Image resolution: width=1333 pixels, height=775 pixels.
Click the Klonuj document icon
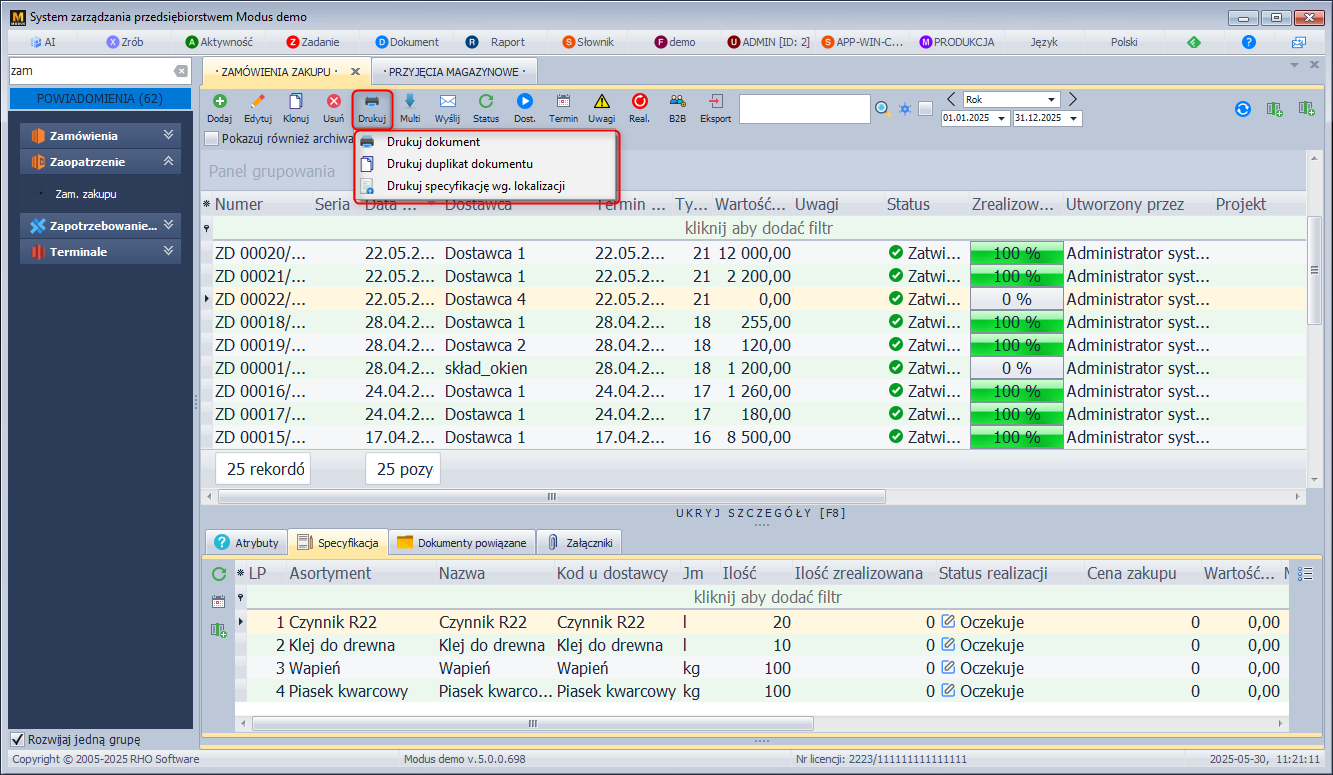pyautogui.click(x=295, y=102)
